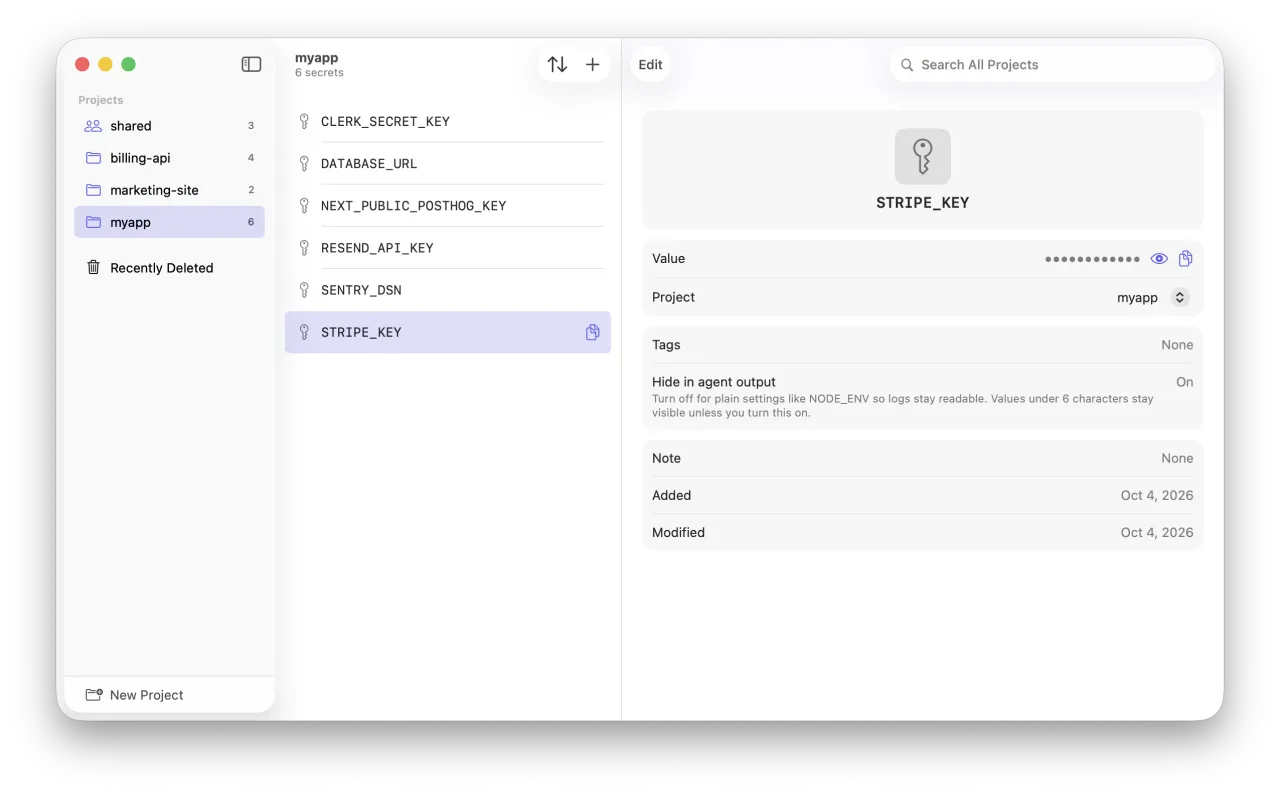Open the marketing-site project

pyautogui.click(x=169, y=190)
